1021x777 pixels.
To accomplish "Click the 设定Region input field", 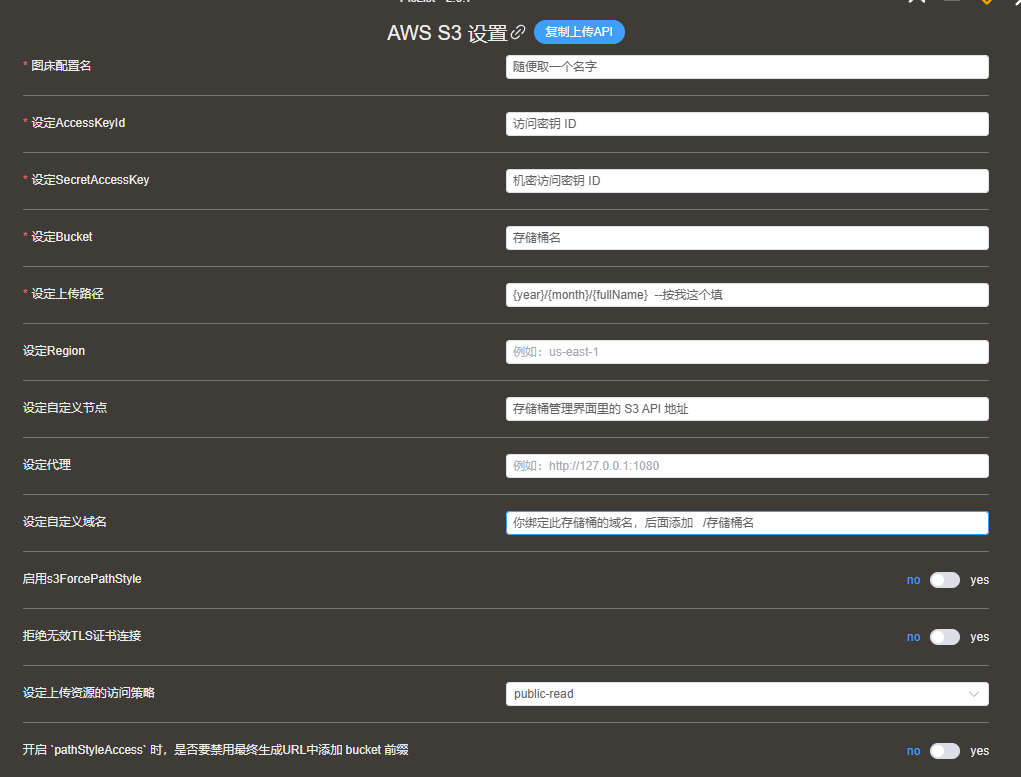I will [x=747, y=352].
